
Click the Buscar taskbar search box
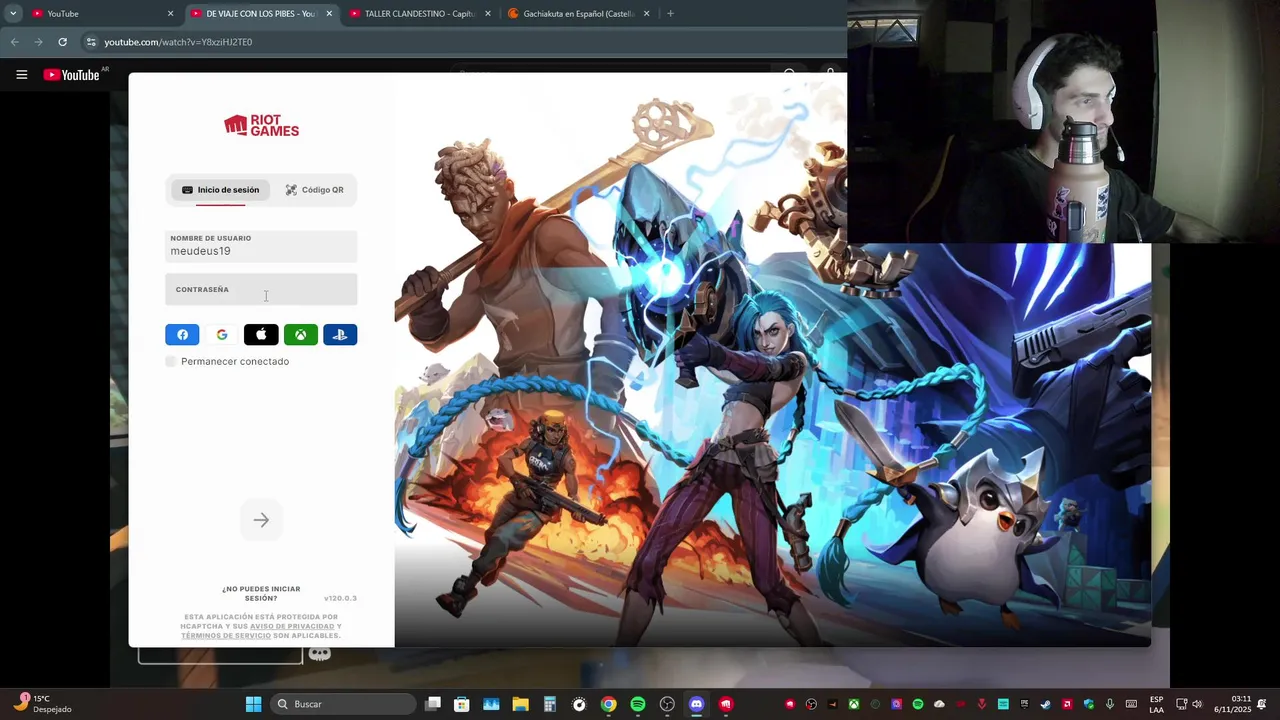tap(344, 704)
